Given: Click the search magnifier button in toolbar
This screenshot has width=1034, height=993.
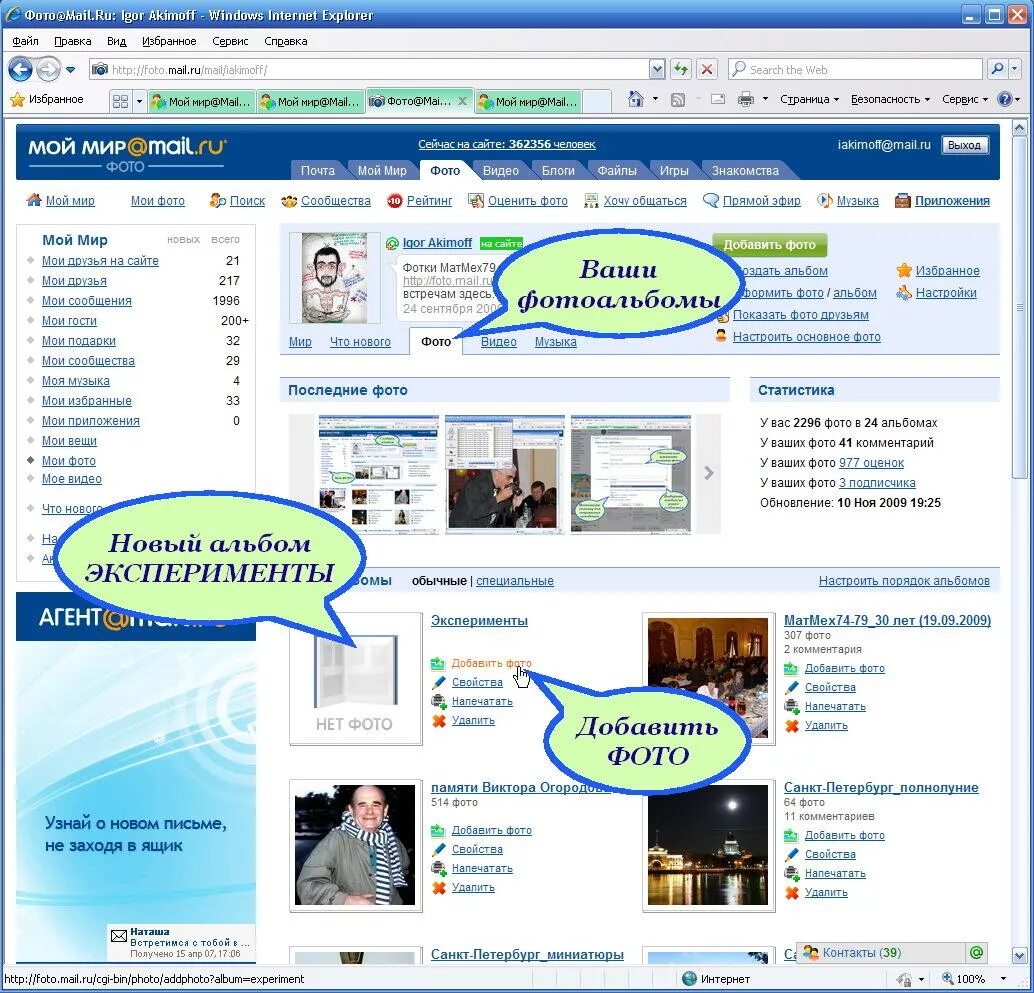Looking at the screenshot, I should coord(998,69).
